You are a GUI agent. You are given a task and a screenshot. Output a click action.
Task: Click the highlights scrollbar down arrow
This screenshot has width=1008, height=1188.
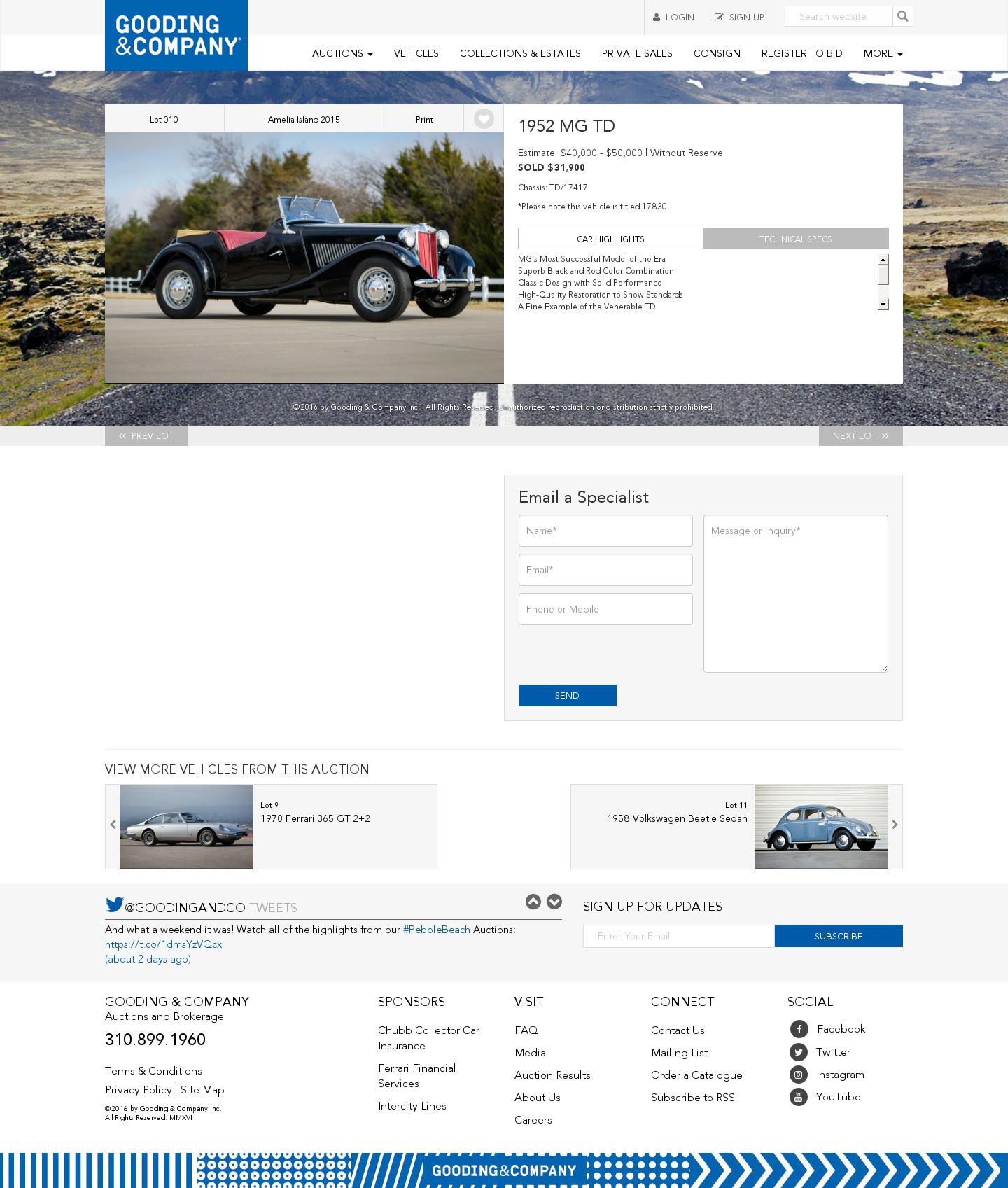(x=883, y=304)
